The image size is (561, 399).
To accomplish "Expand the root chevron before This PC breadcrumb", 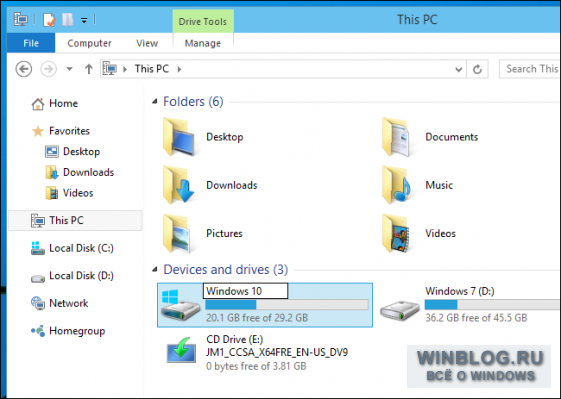I will pos(125,69).
